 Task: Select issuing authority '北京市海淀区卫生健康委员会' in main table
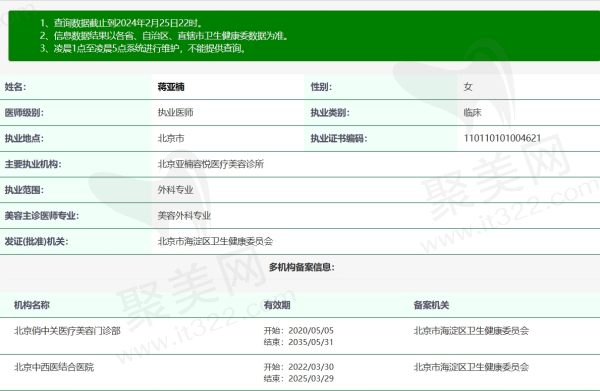[215, 241]
